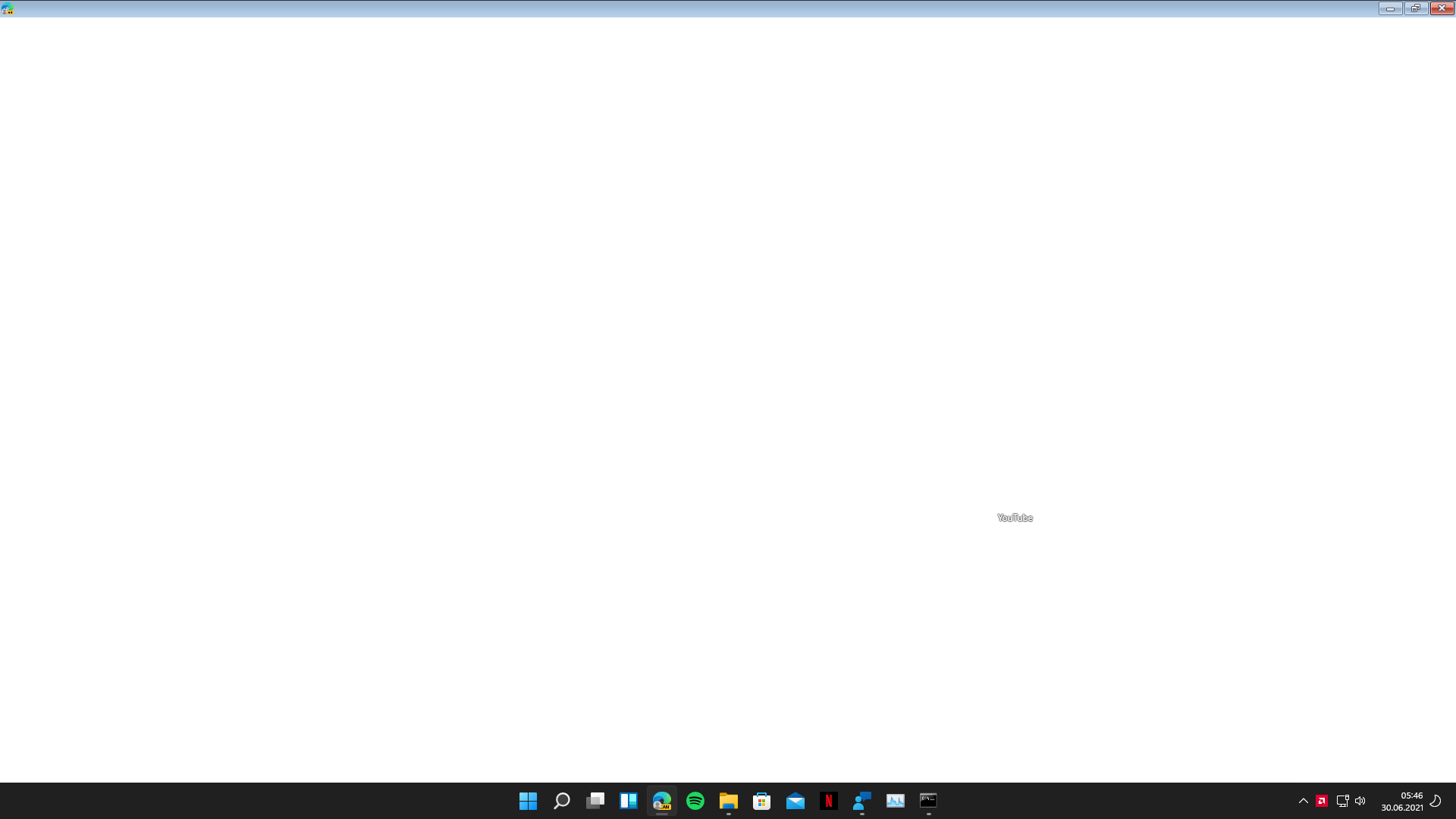Toggle Focus assist moon icon
This screenshot has width=1456, height=819.
pos(1436,801)
